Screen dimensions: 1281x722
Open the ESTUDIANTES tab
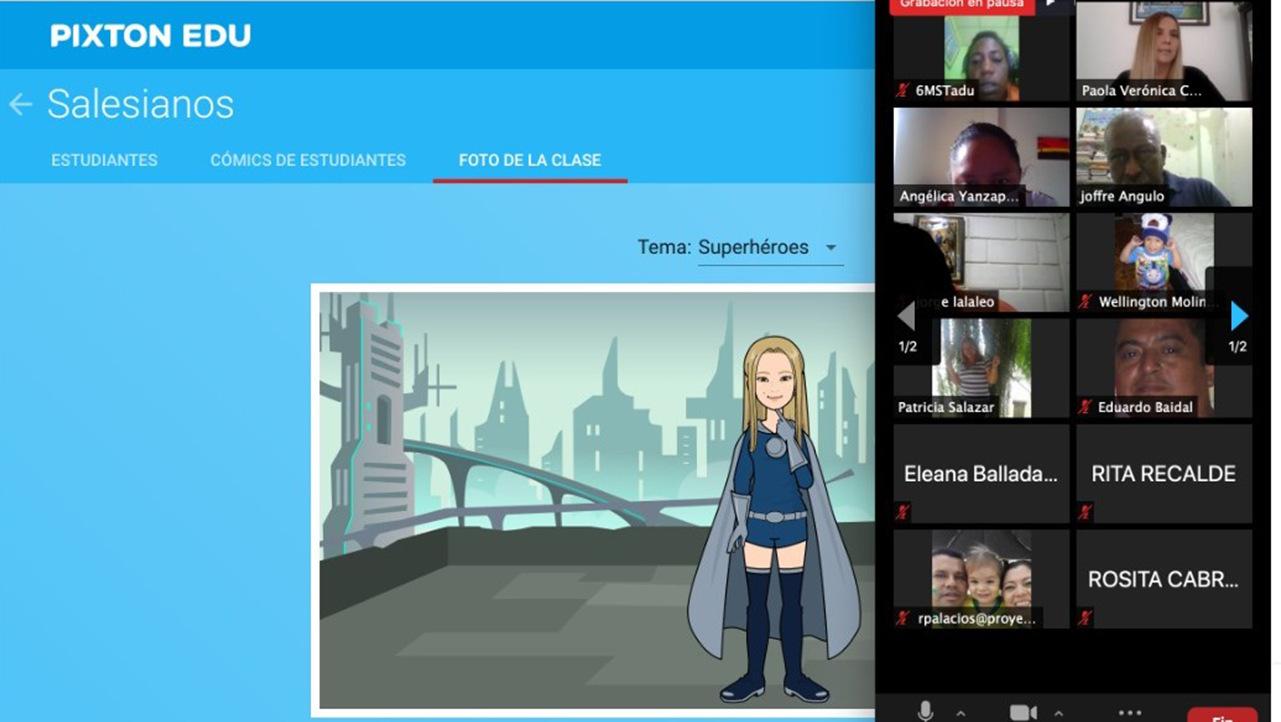(x=104, y=160)
